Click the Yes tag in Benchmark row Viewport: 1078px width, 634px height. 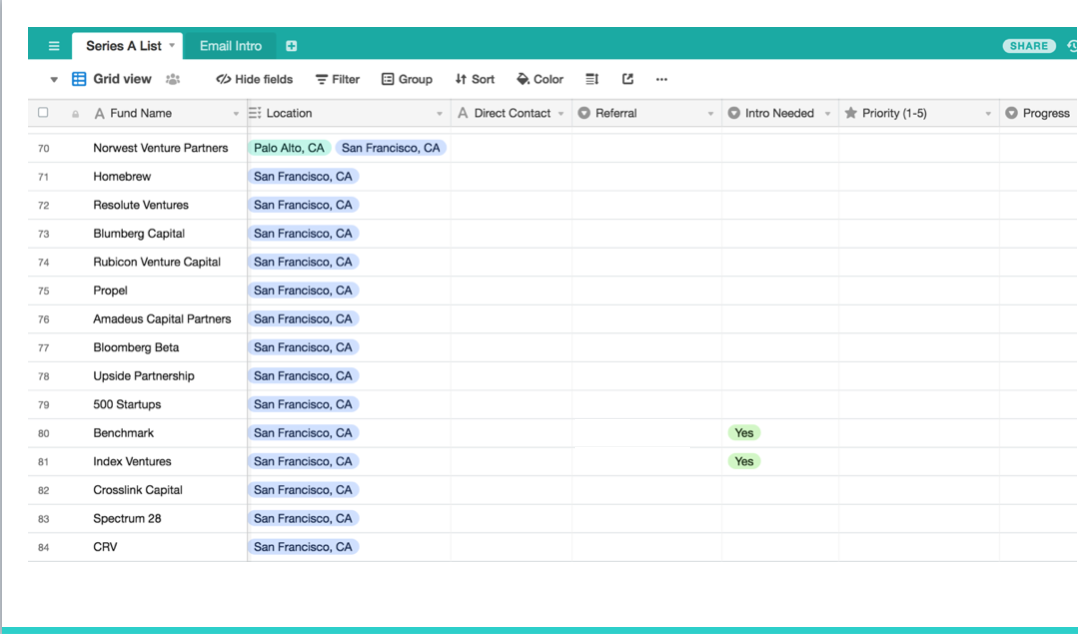[744, 433]
